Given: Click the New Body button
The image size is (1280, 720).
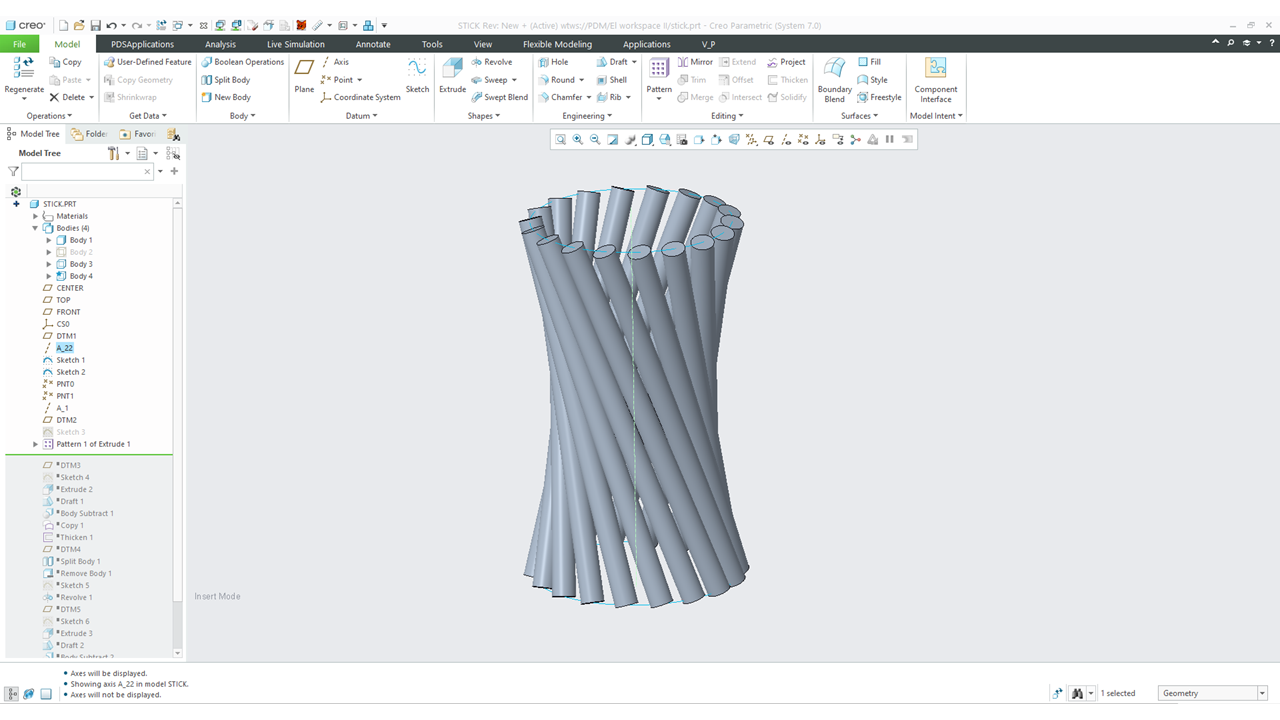Looking at the screenshot, I should pos(225,97).
